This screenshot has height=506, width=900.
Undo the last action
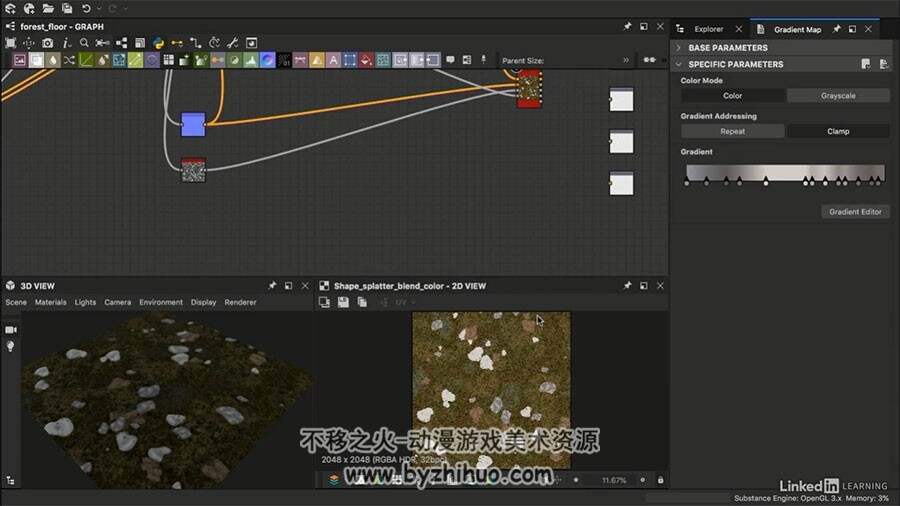86,9
